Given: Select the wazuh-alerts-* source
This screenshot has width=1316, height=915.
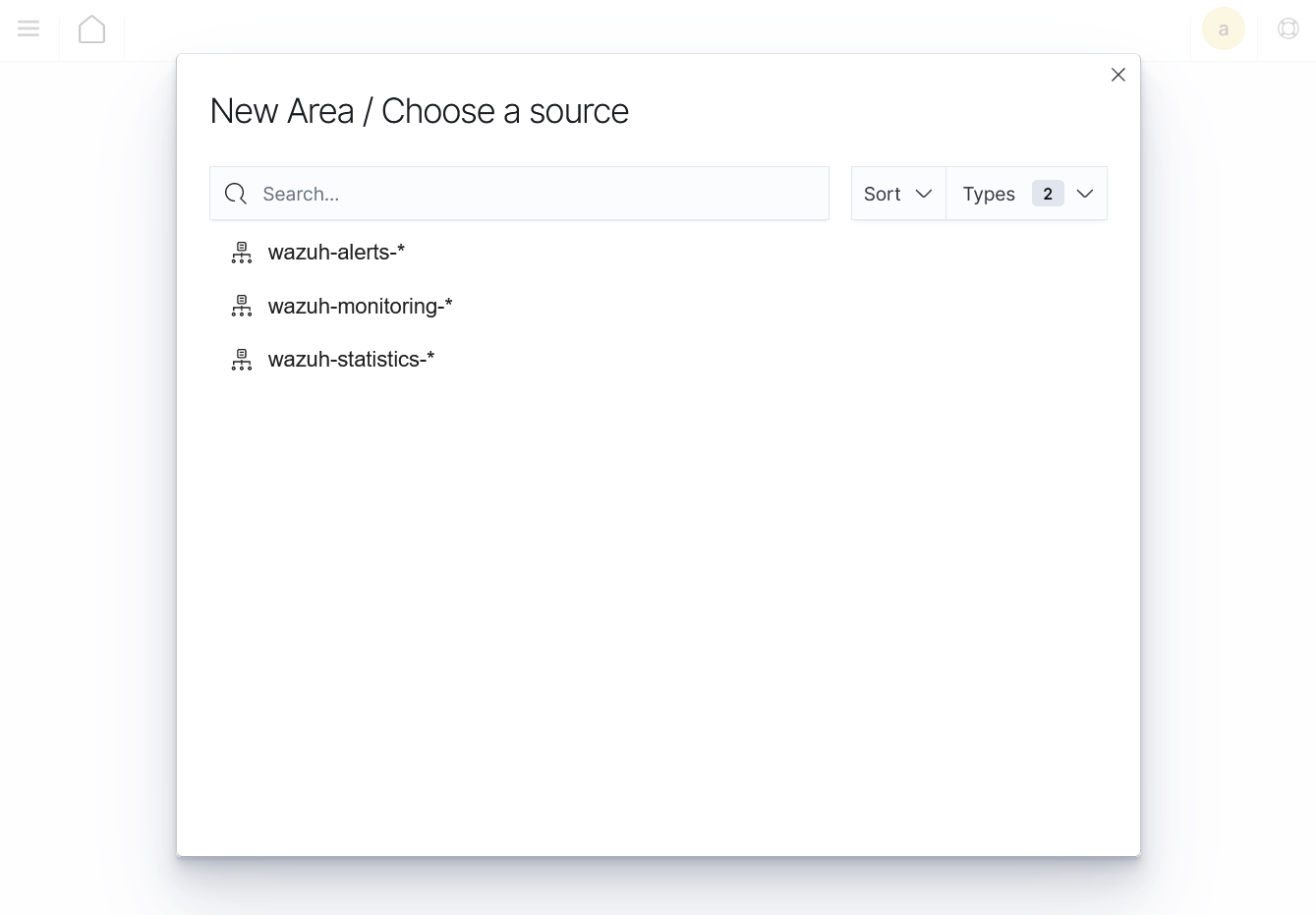Looking at the screenshot, I should tap(336, 253).
